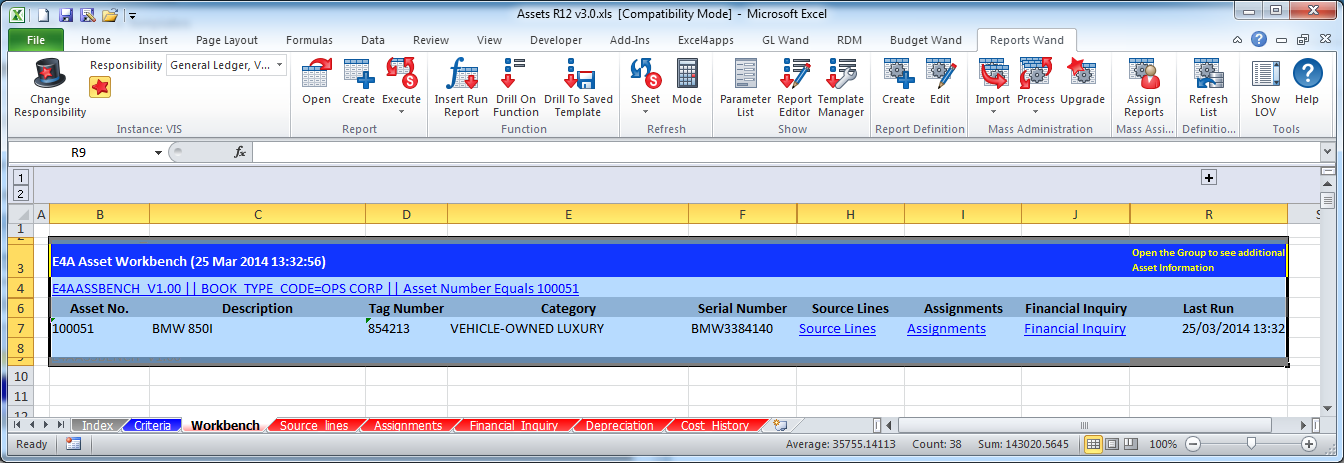Switch to Page Break Preview in status bar

click(1130, 443)
